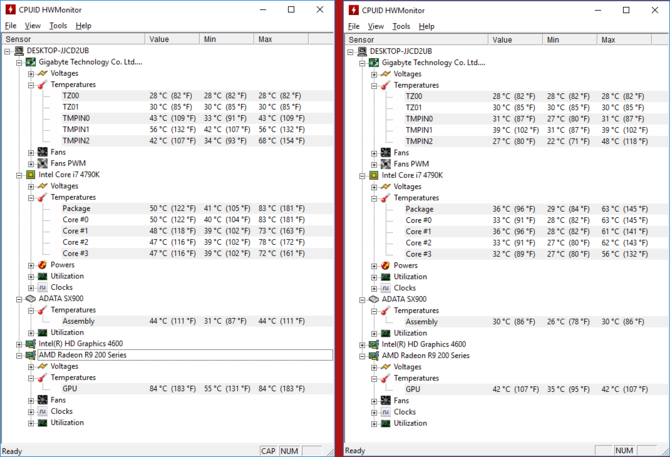Click the CPU Utilization icon in the right window
Image resolution: width=670 pixels, height=457 pixels.
(385, 277)
